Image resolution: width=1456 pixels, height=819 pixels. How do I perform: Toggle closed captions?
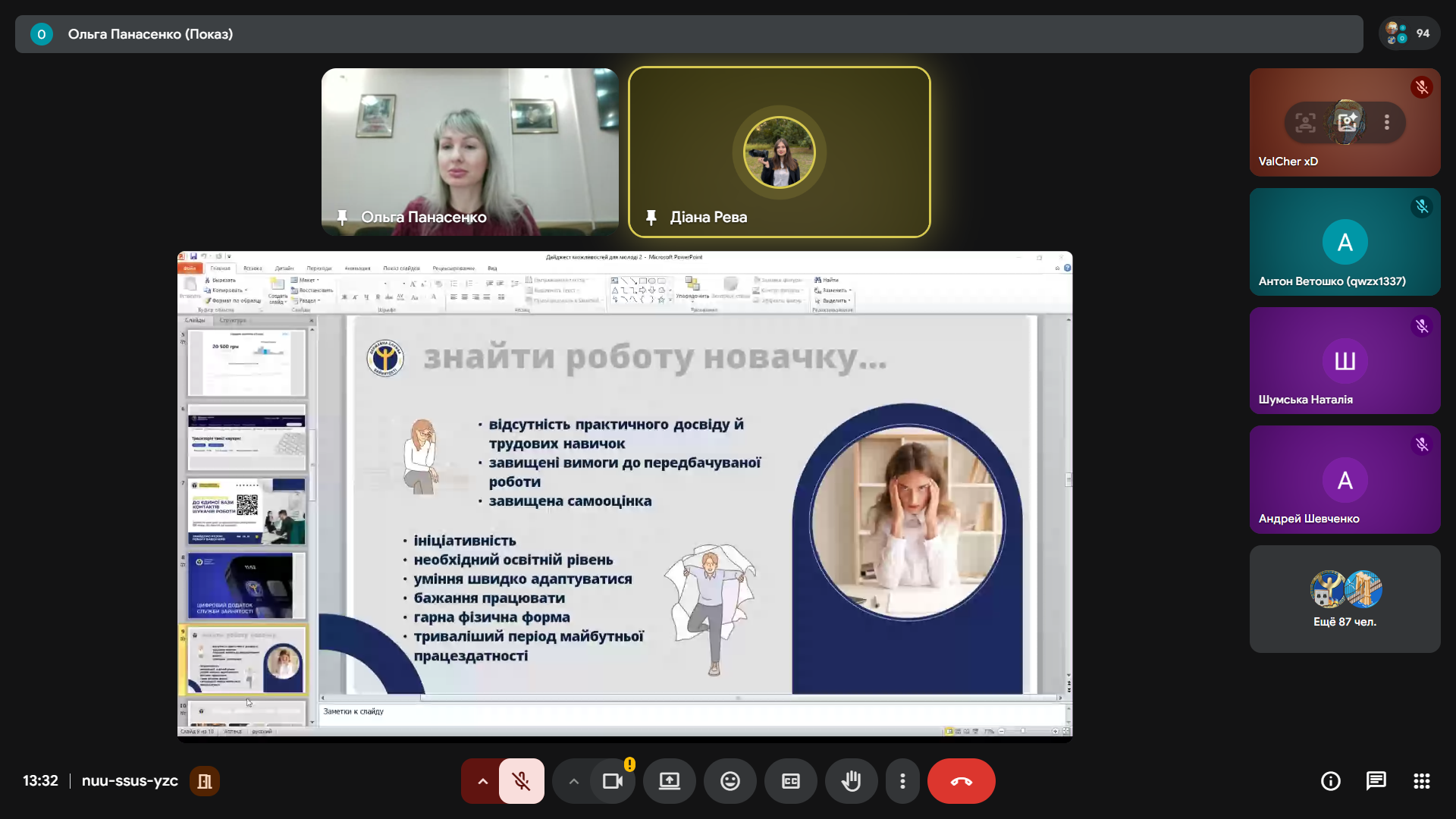pyautogui.click(x=790, y=781)
